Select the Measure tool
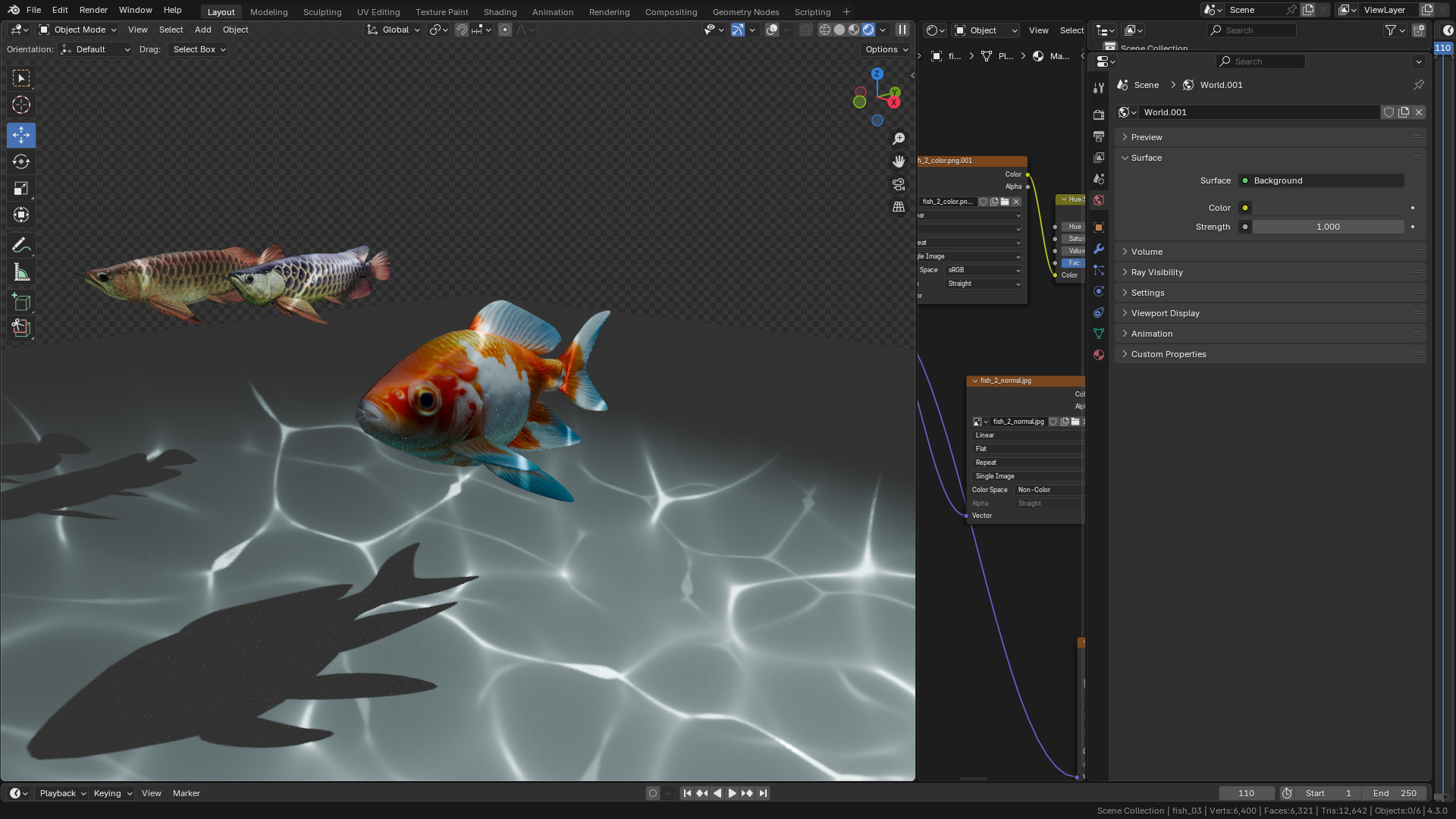The image size is (1456, 819). pos(21,272)
